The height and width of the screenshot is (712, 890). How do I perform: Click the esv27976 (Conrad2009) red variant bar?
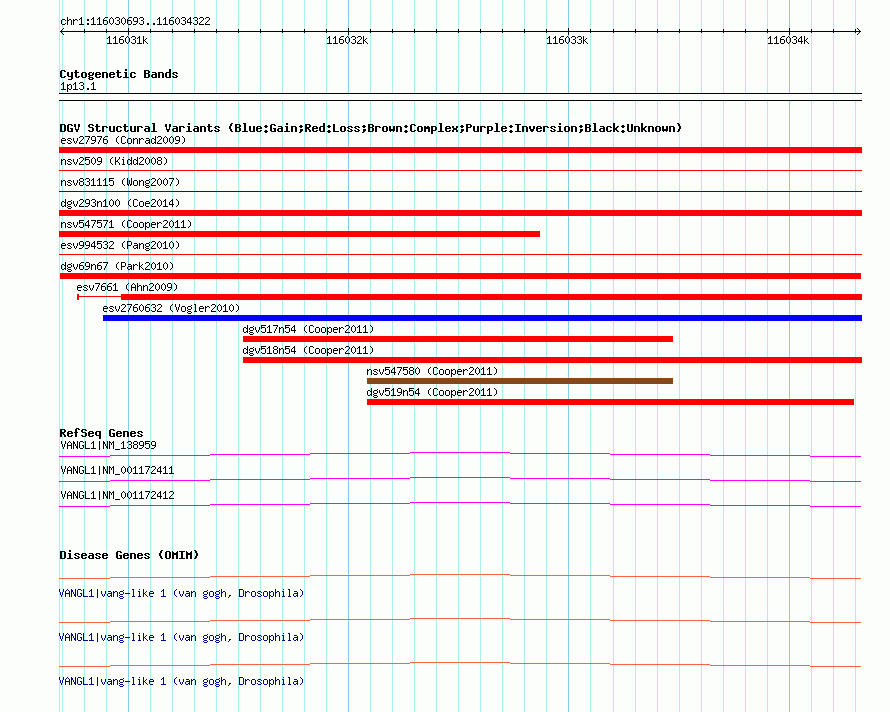coord(460,150)
